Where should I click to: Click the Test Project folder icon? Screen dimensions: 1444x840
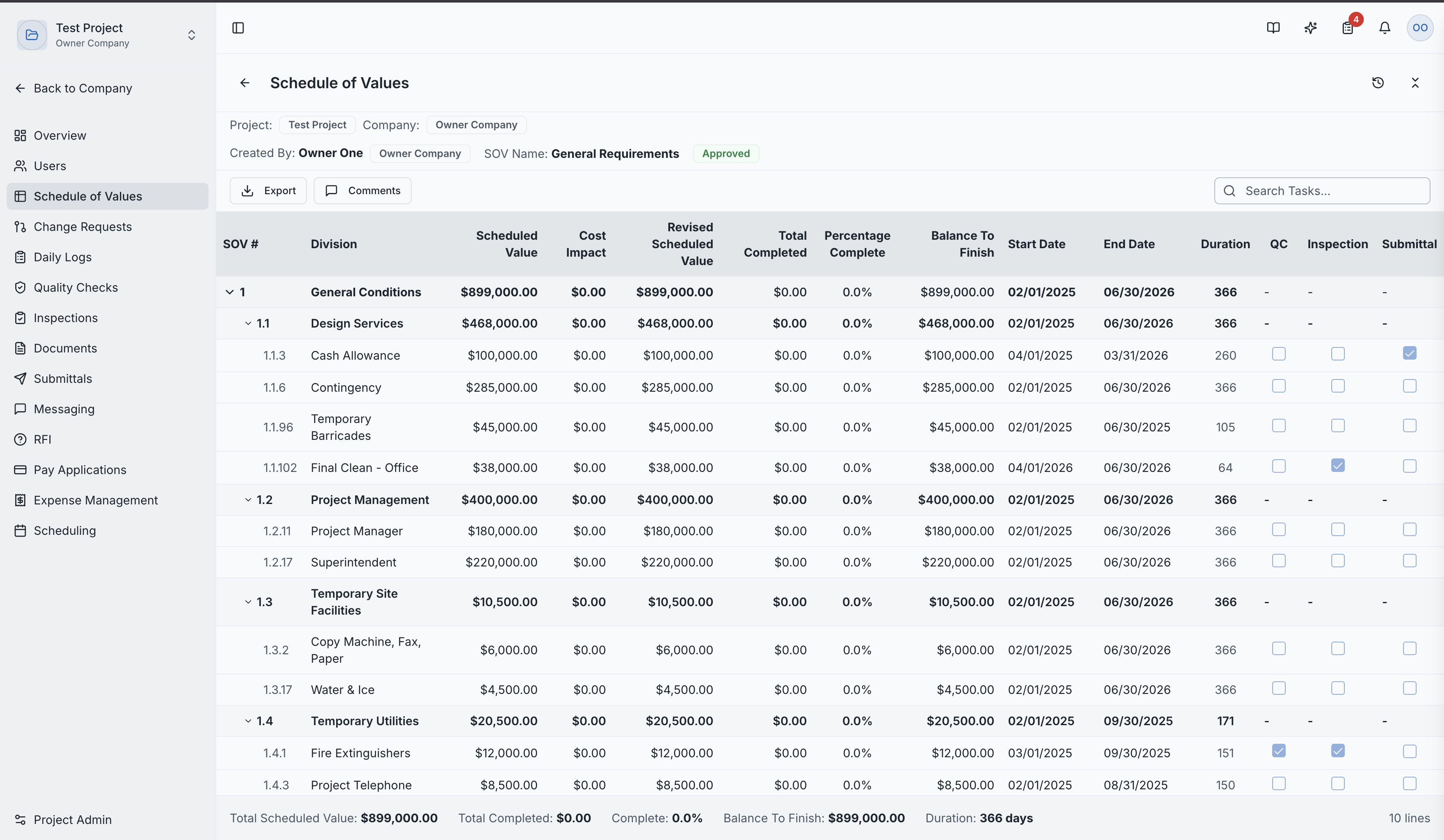point(32,35)
